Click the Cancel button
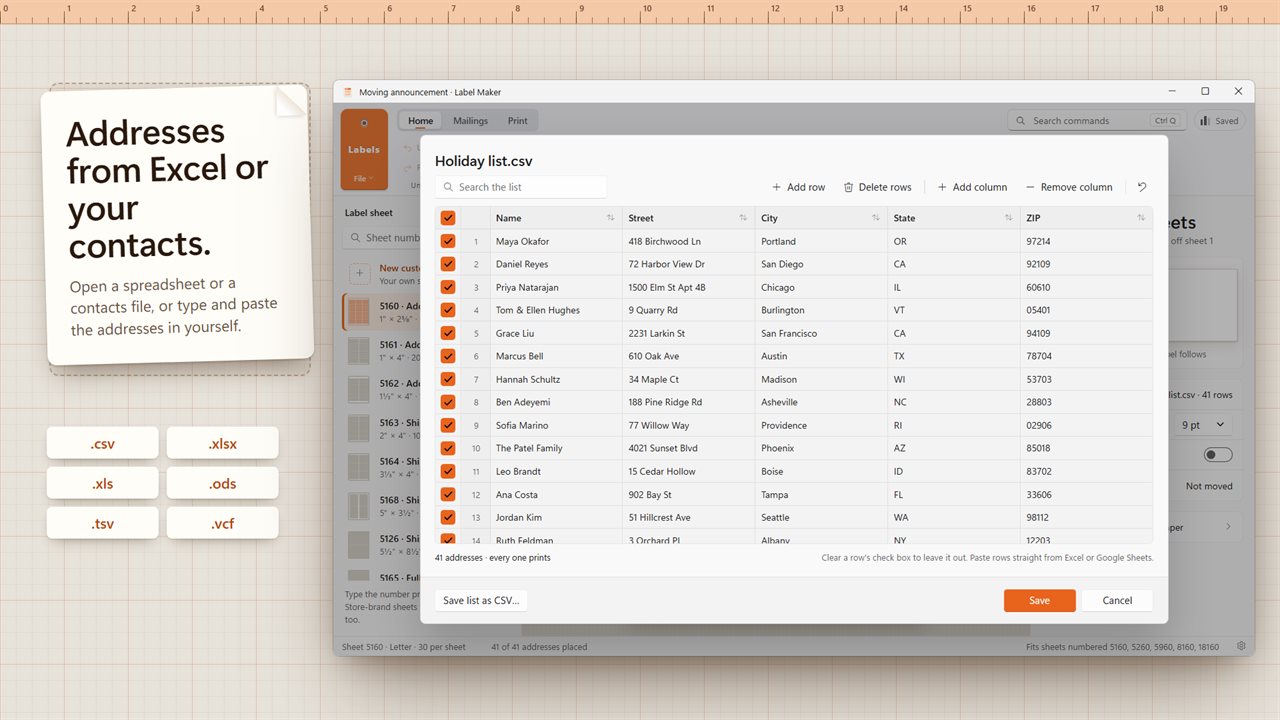 [x=1117, y=601]
